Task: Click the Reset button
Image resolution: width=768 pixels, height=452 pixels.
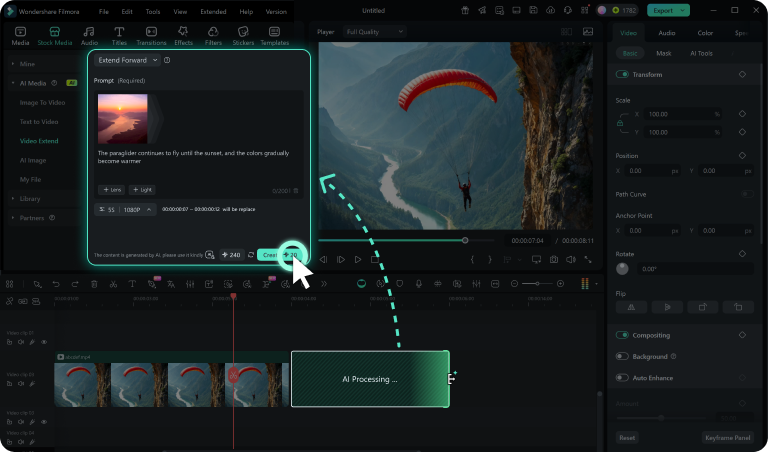Action: [627, 437]
